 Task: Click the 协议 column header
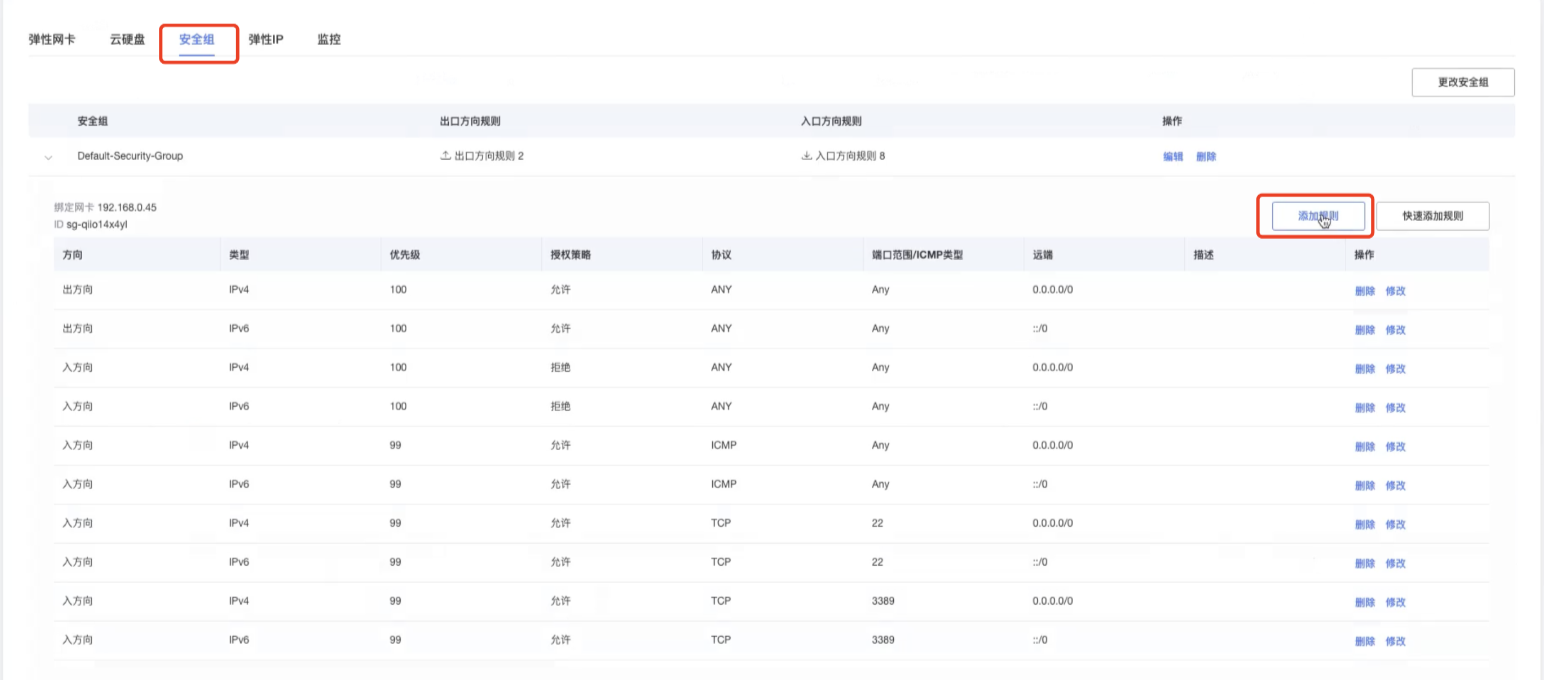point(722,255)
